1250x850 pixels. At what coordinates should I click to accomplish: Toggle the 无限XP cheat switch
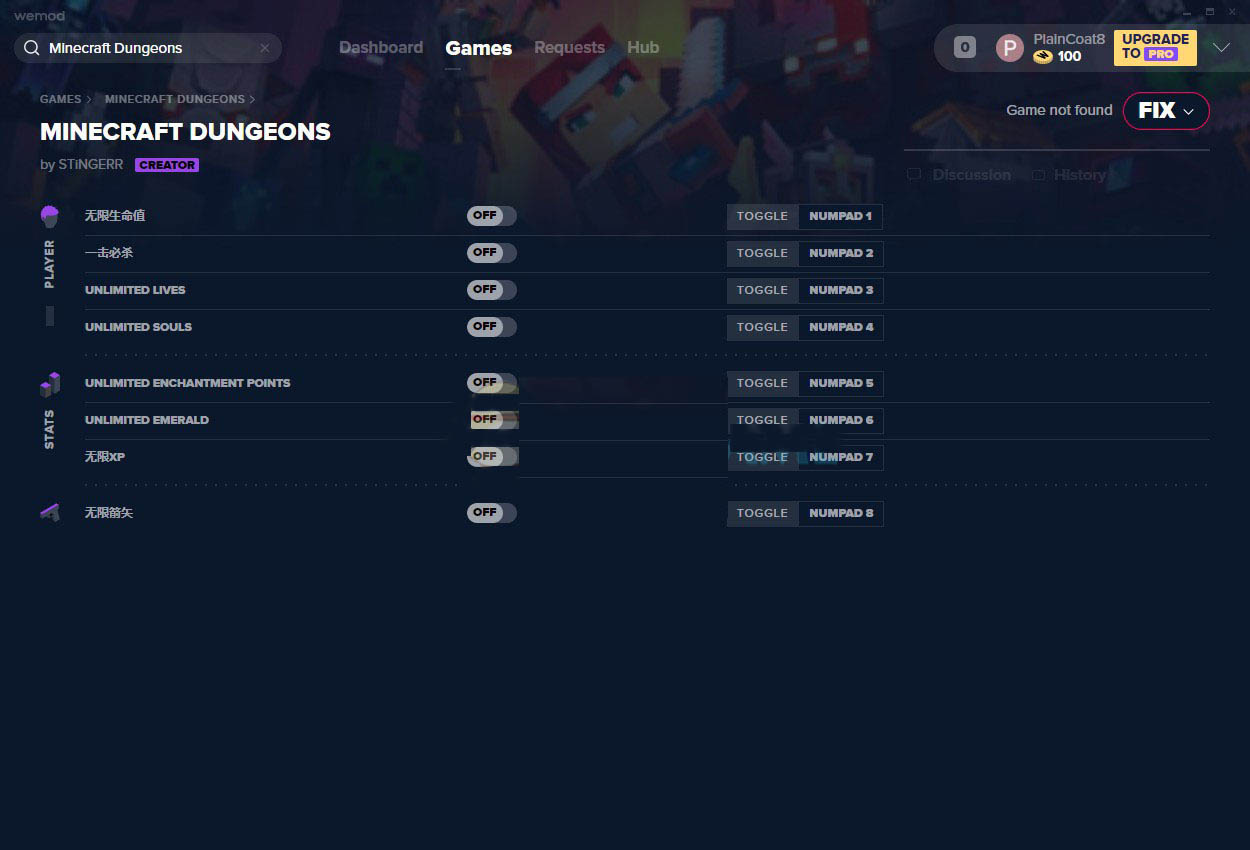(492, 457)
